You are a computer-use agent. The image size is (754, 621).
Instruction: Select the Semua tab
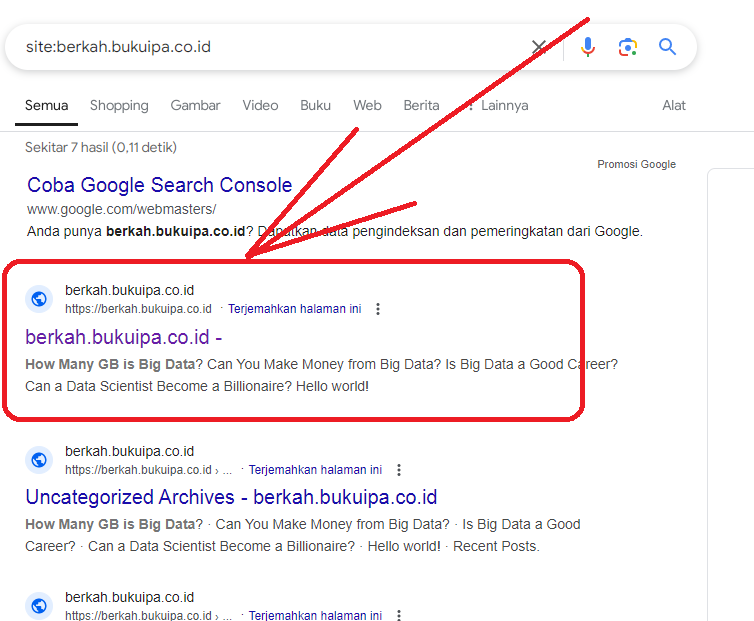47,105
